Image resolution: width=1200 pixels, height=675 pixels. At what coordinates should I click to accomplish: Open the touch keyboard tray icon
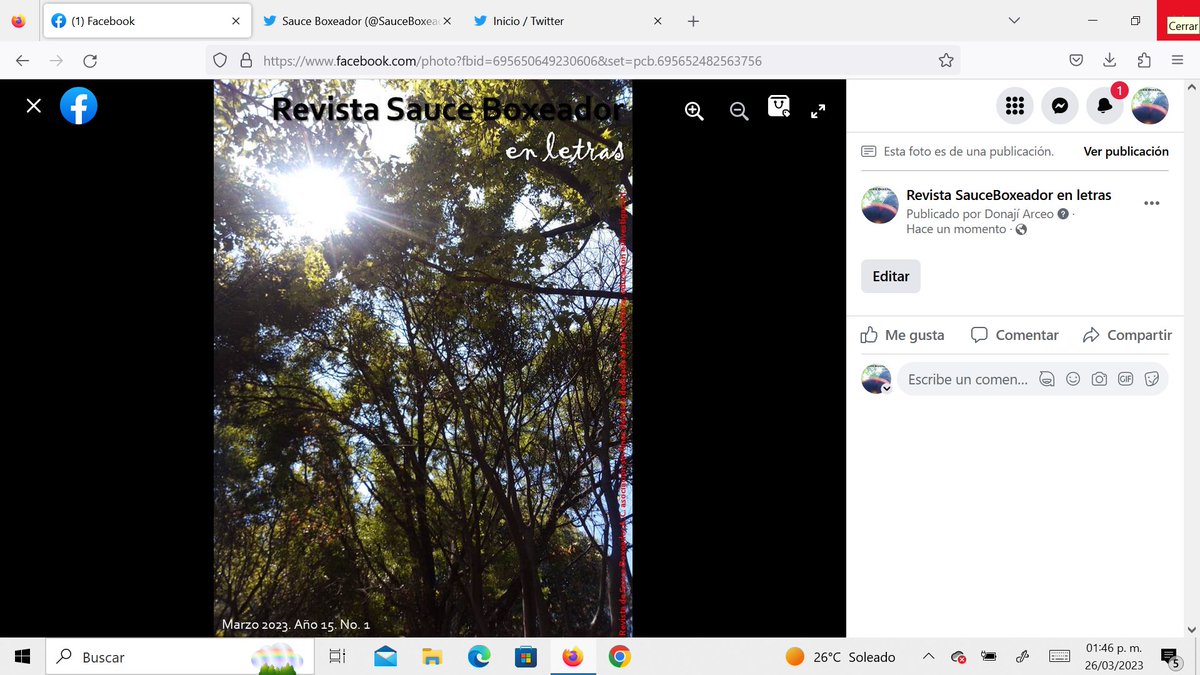1060,657
